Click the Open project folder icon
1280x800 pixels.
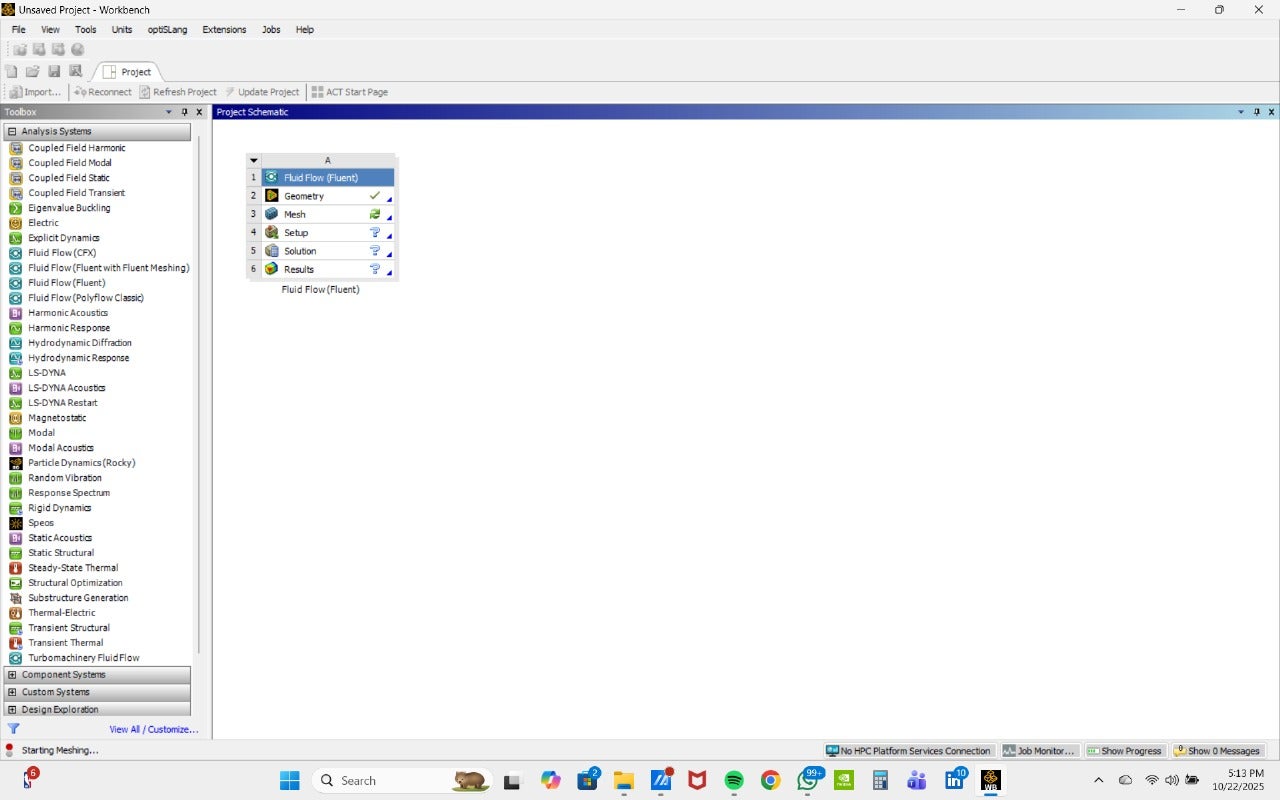tap(33, 71)
